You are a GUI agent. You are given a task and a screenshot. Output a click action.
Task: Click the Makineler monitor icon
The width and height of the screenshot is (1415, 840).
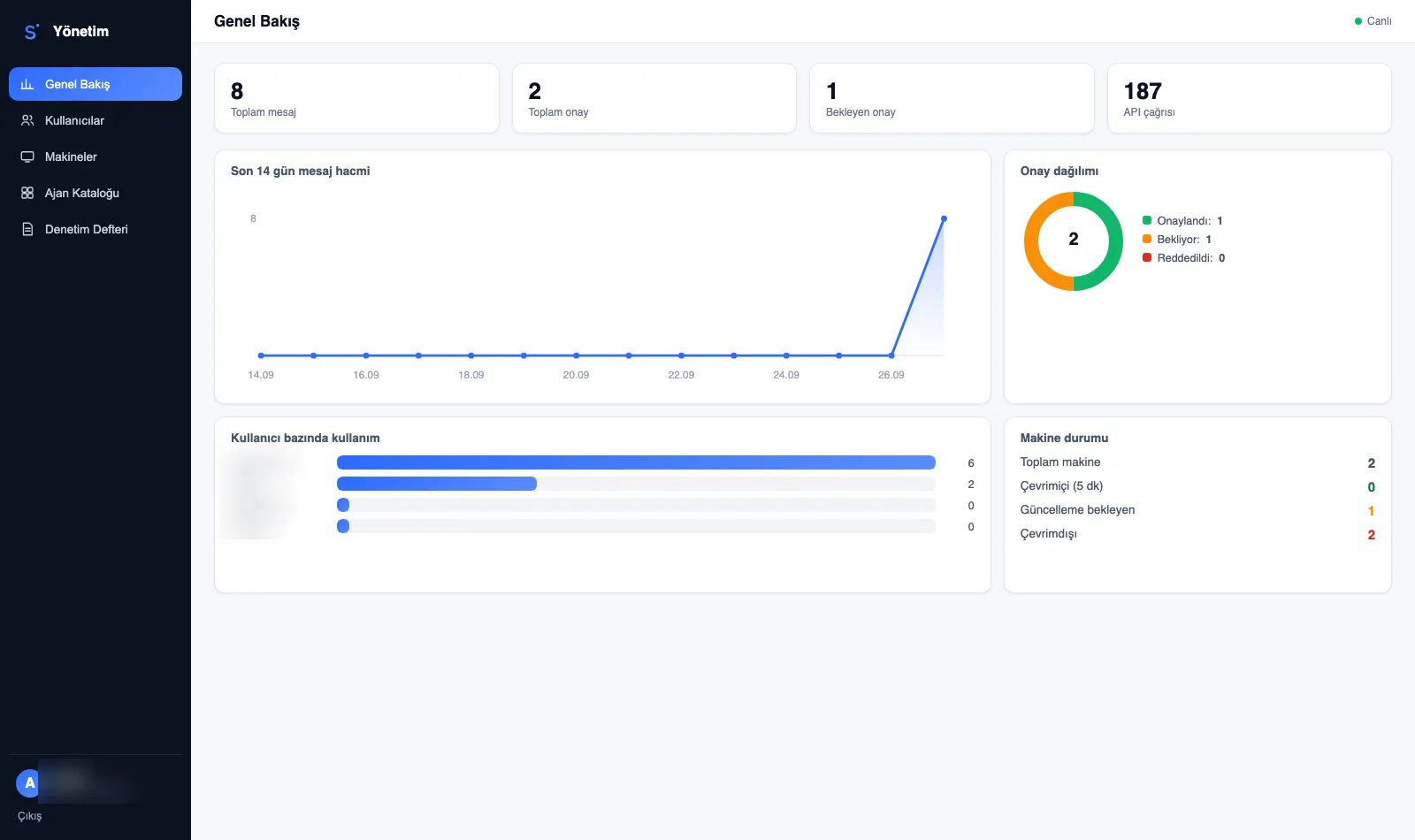pyautogui.click(x=27, y=157)
